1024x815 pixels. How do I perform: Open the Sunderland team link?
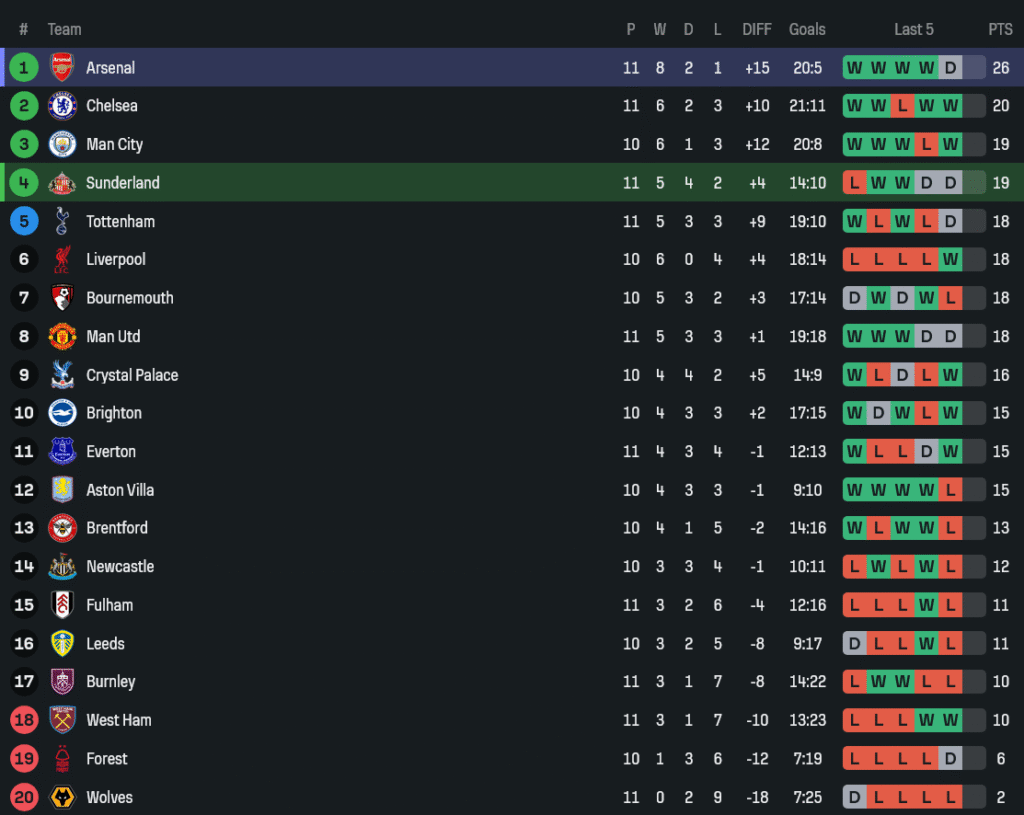pyautogui.click(x=123, y=183)
